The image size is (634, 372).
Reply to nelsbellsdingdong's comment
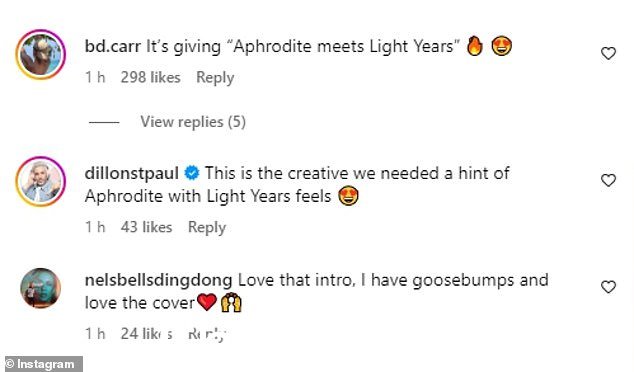207,334
